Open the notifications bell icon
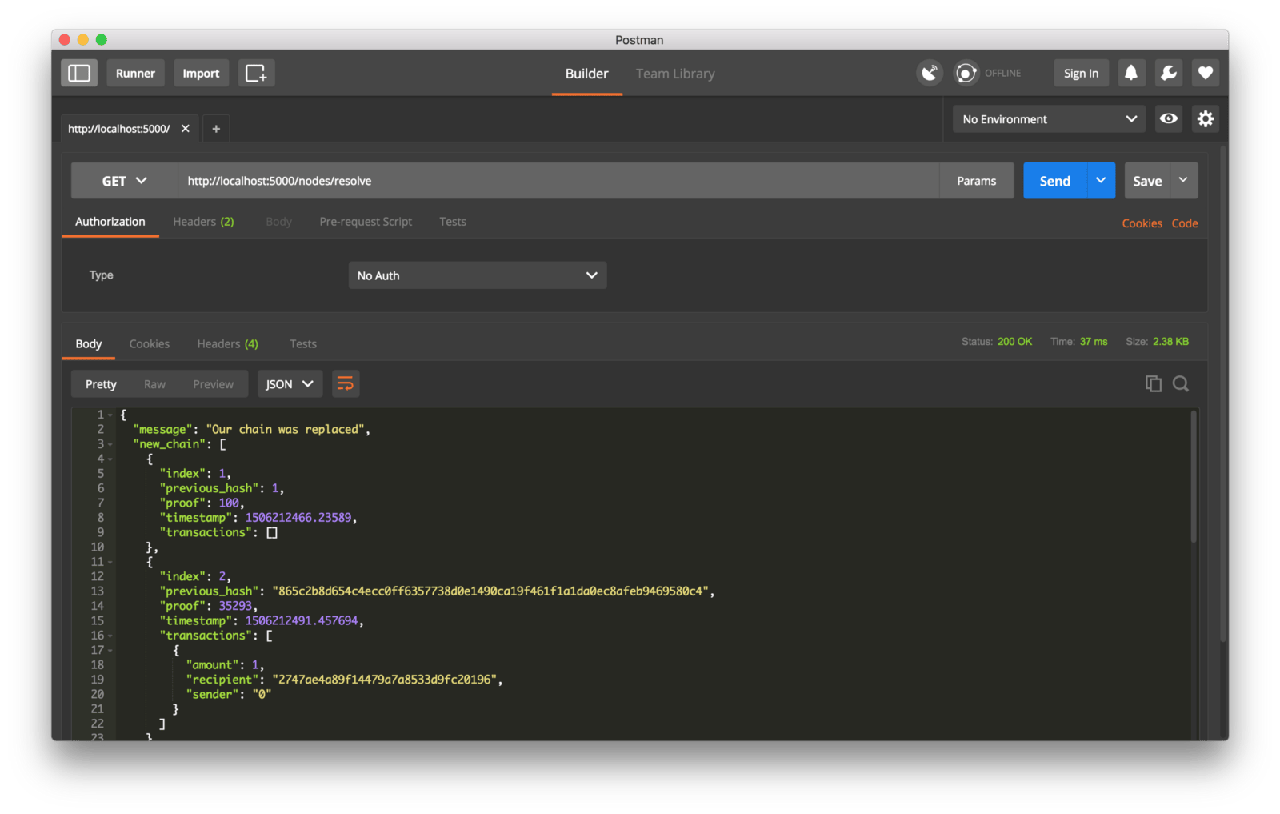This screenshot has height=814, width=1280. click(1132, 73)
